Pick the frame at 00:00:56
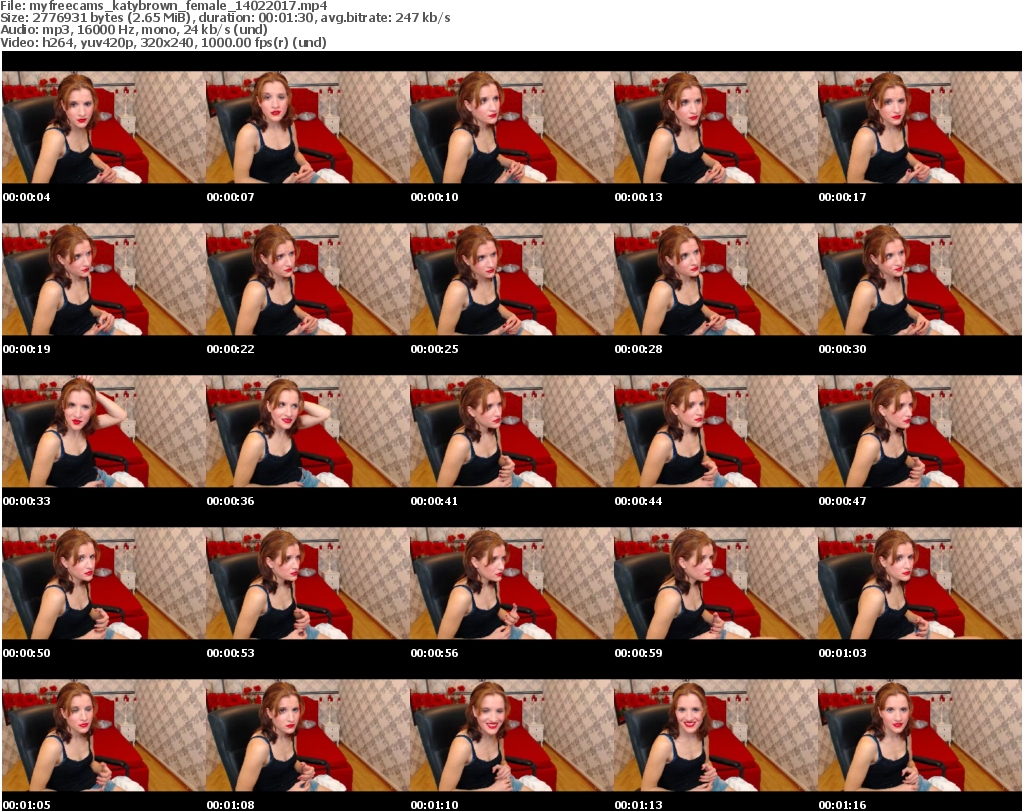Viewport: 1024px width, 811px height. [x=511, y=583]
